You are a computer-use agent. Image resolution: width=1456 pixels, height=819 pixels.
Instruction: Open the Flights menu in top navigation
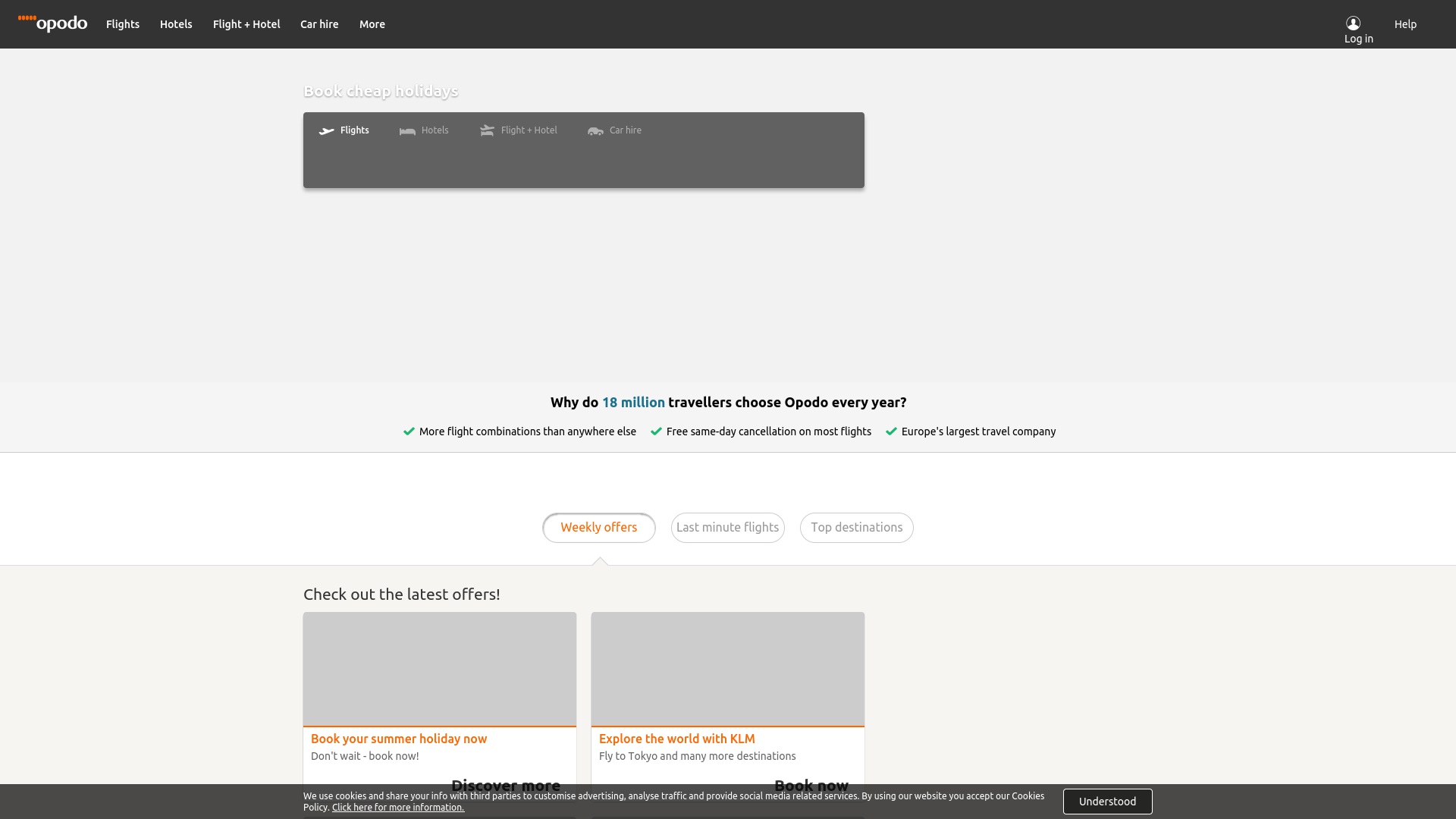tap(123, 24)
